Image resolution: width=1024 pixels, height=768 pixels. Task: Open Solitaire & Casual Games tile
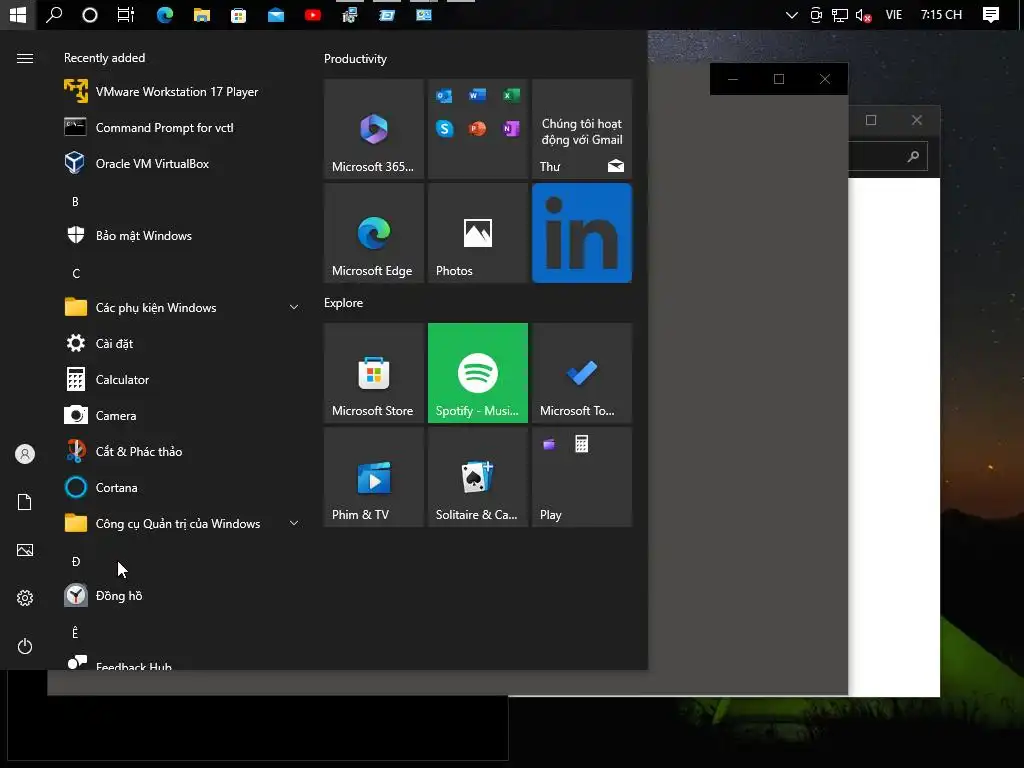(x=477, y=477)
